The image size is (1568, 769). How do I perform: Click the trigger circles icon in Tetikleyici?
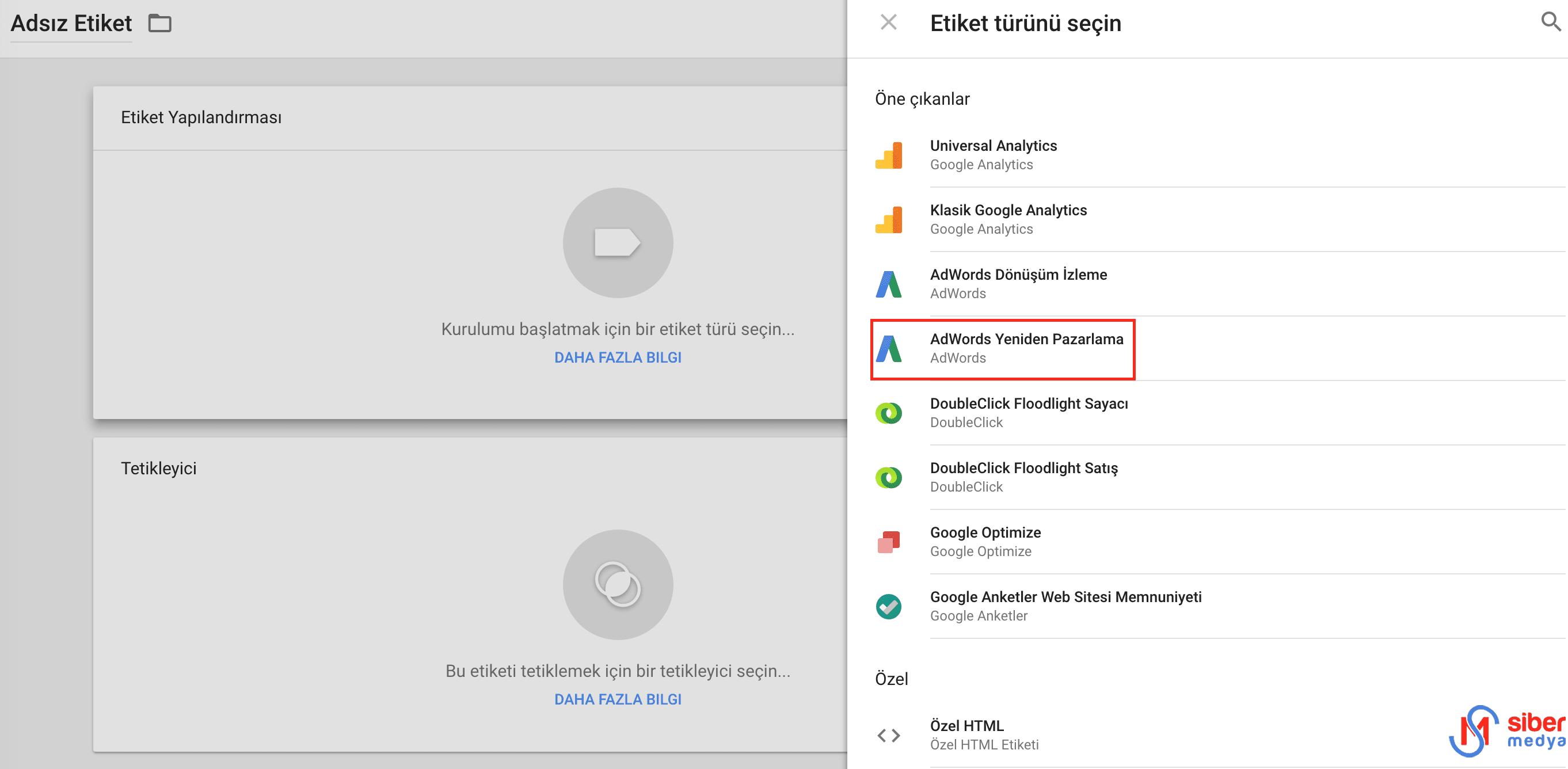click(618, 584)
